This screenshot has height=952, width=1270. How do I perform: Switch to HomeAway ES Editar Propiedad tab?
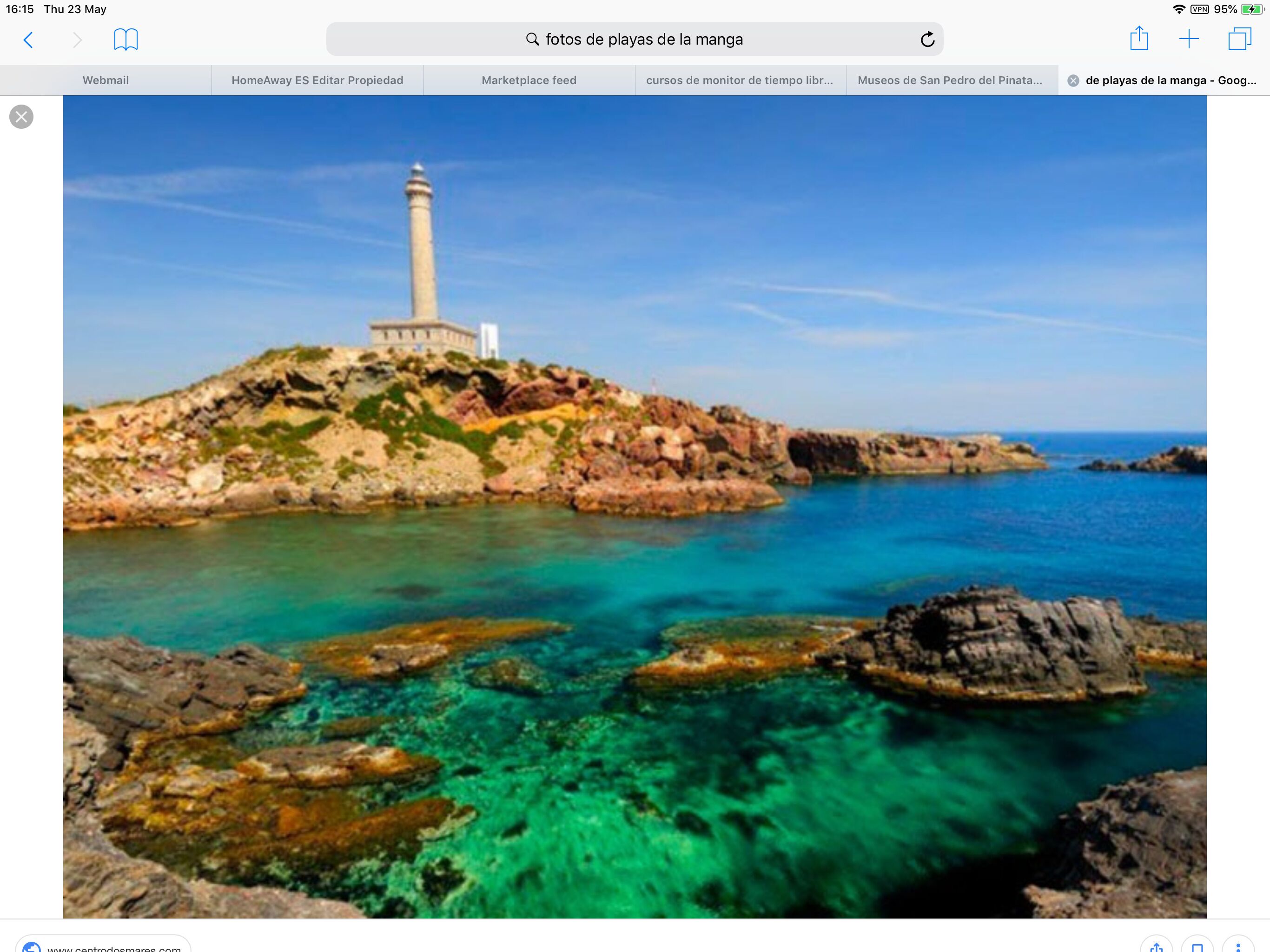(x=317, y=80)
